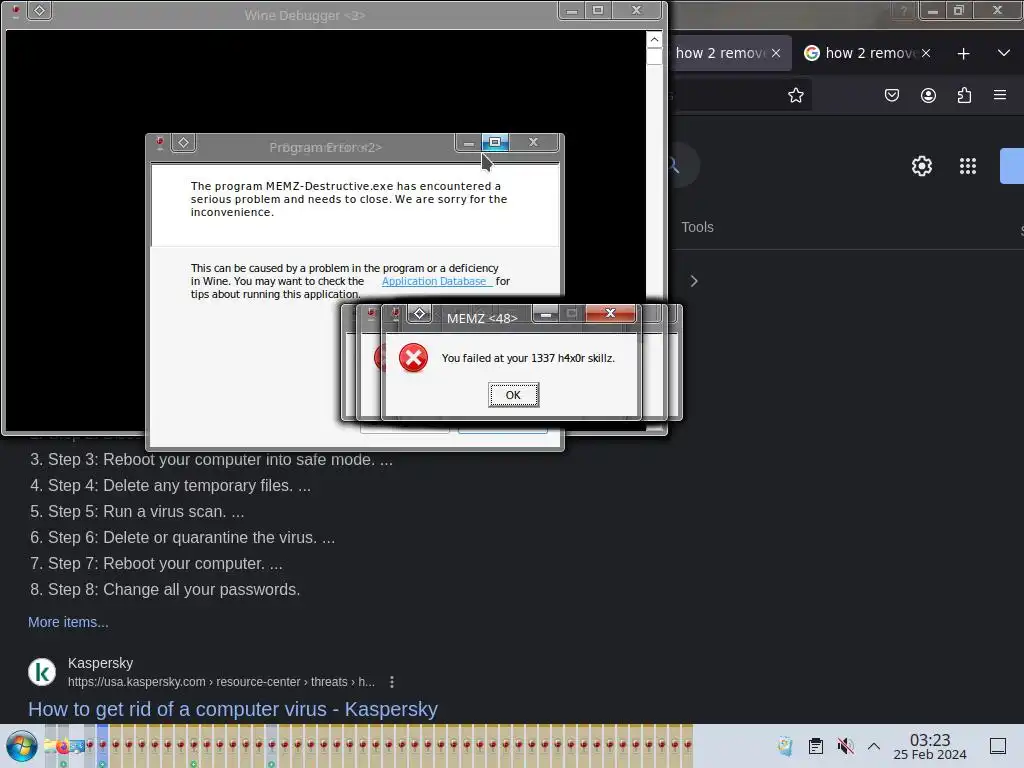Expand the list all tabs chevron
Viewport: 1024px width, 768px height.
(1004, 53)
